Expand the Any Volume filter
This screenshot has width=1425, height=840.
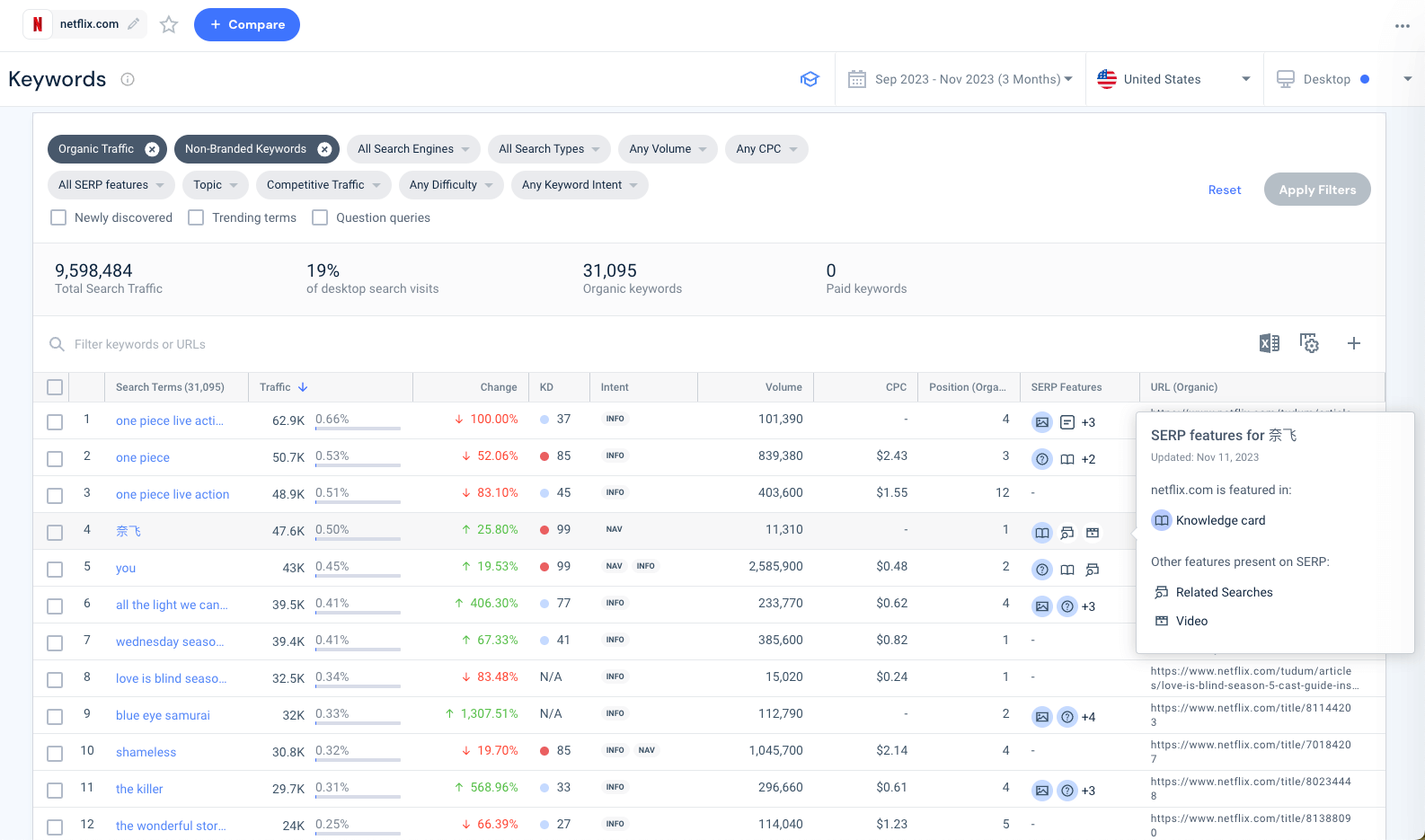click(x=668, y=149)
